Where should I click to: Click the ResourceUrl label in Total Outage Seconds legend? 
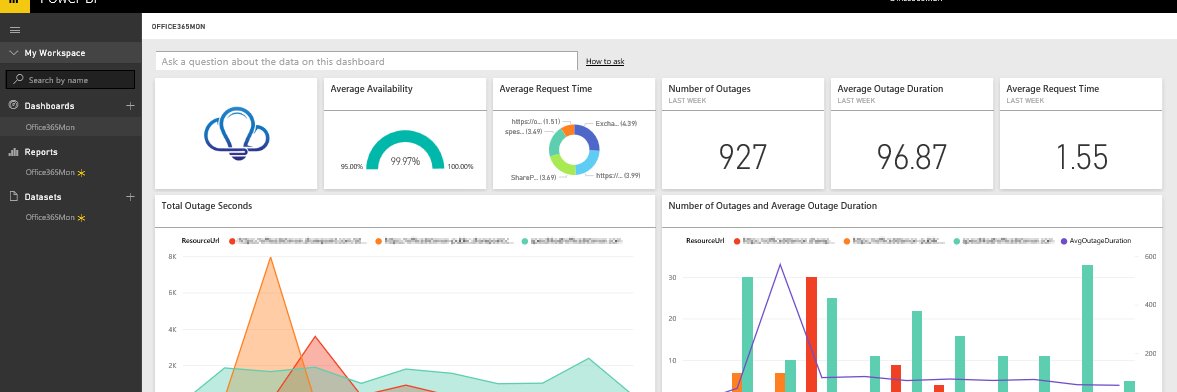(x=200, y=241)
